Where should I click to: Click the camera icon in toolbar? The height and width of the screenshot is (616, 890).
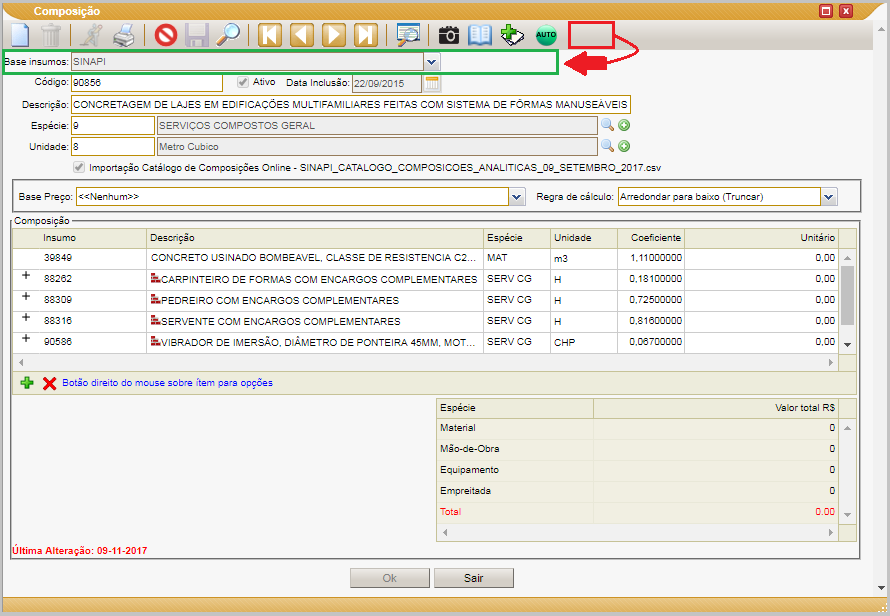click(449, 35)
